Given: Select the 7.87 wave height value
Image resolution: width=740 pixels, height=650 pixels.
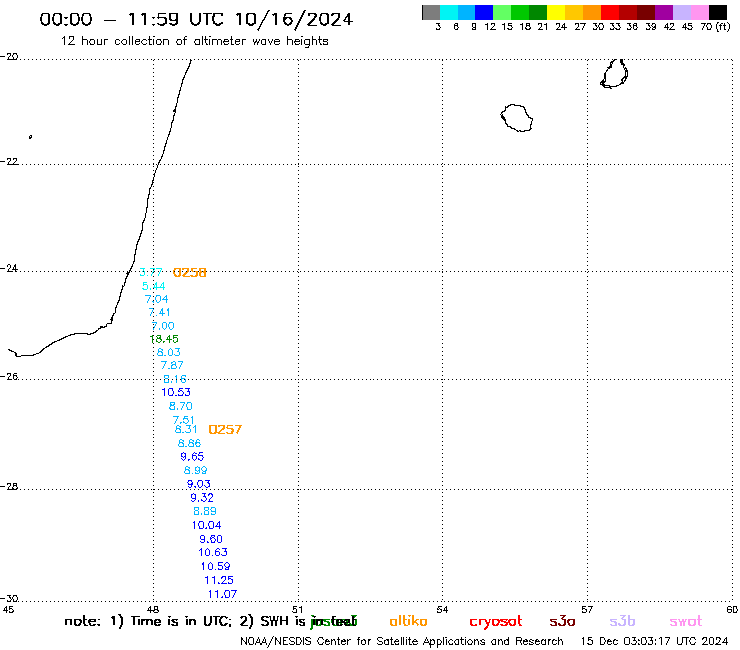Looking at the screenshot, I should pyautogui.click(x=172, y=365).
